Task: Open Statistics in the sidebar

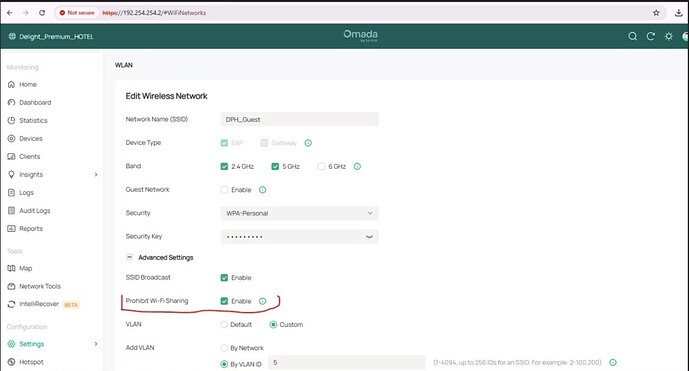Action: tap(33, 120)
